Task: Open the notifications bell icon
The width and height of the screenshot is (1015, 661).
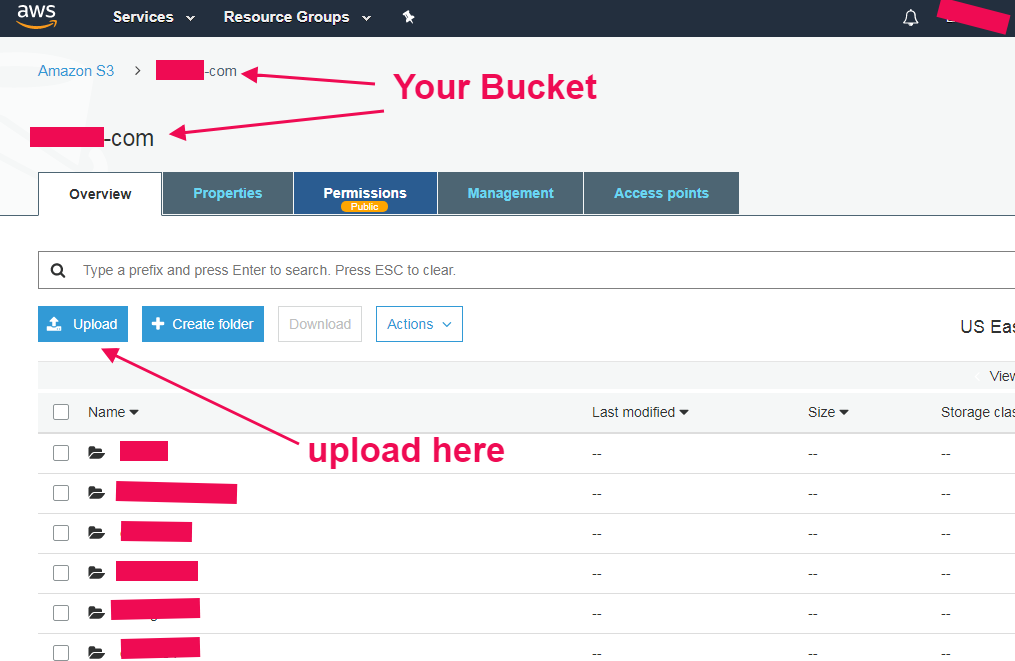Action: click(x=910, y=18)
